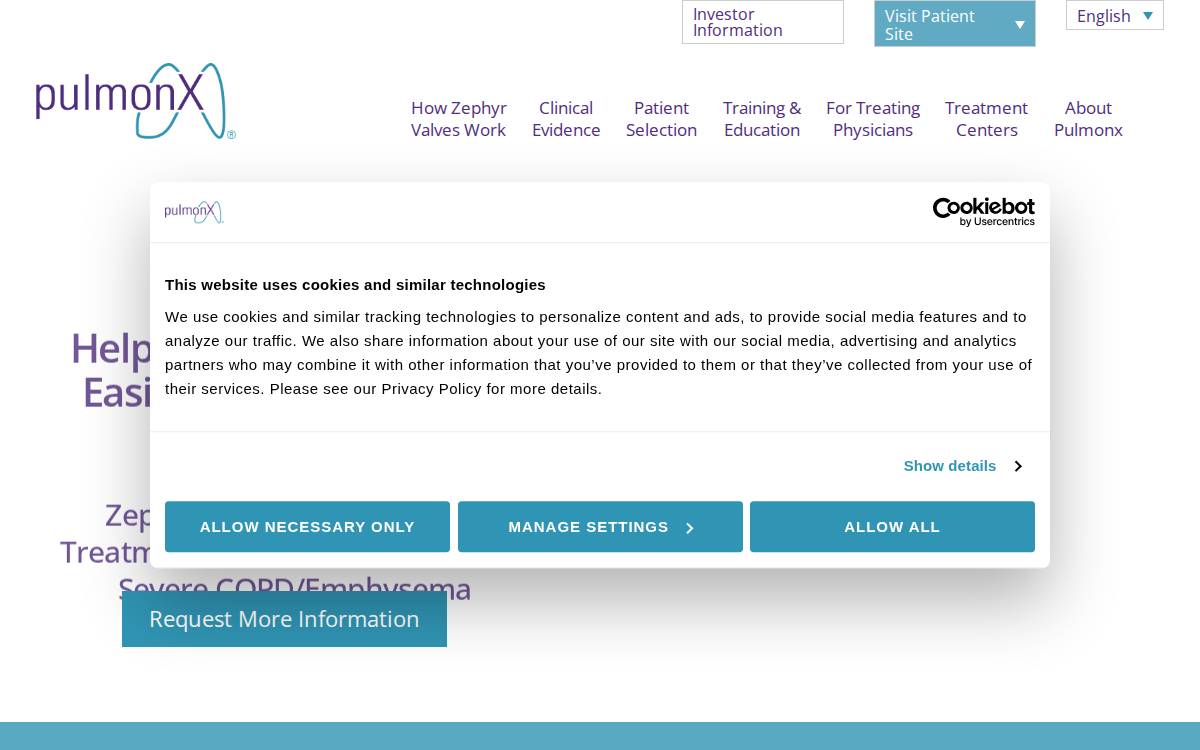This screenshot has width=1200, height=750.
Task: Open the English language selector
Action: [x=1115, y=15]
